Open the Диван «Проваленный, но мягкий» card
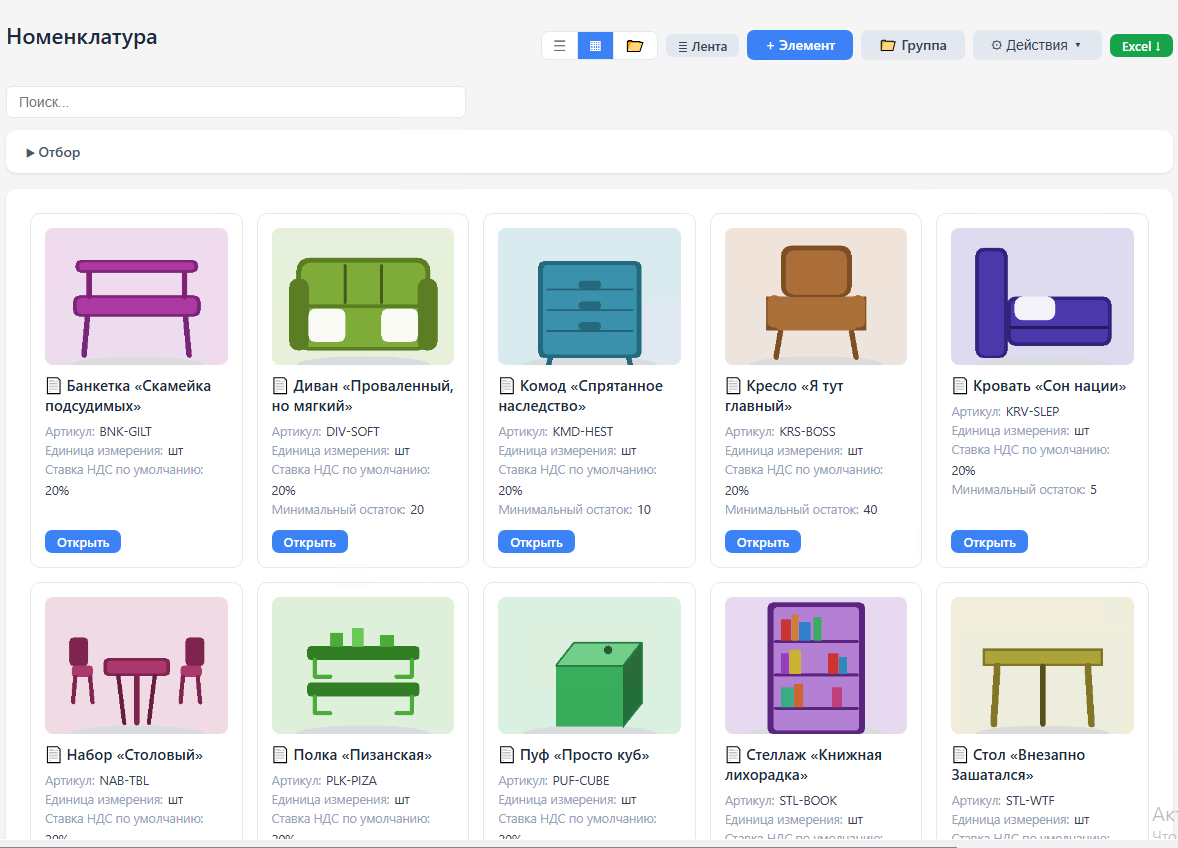 [x=310, y=542]
